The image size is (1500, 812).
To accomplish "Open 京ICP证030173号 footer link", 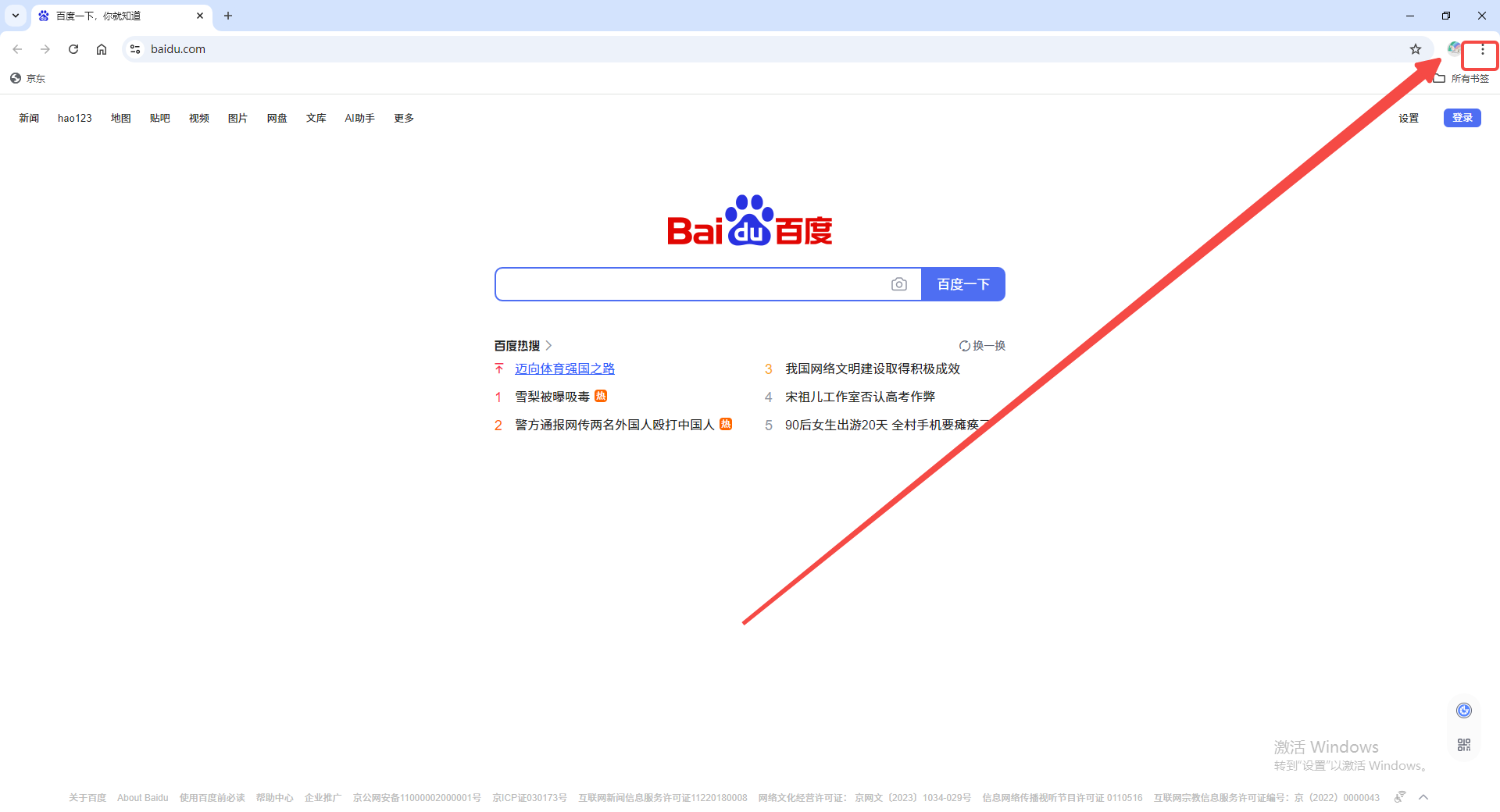I will (x=530, y=798).
